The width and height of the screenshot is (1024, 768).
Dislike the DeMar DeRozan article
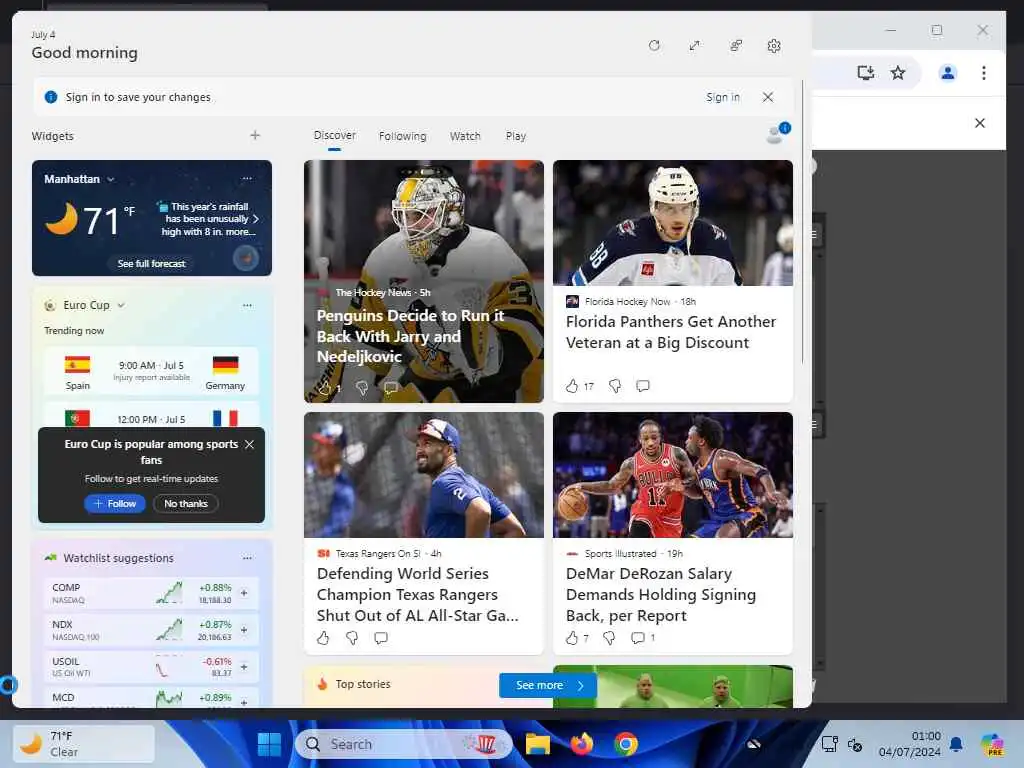(609, 638)
